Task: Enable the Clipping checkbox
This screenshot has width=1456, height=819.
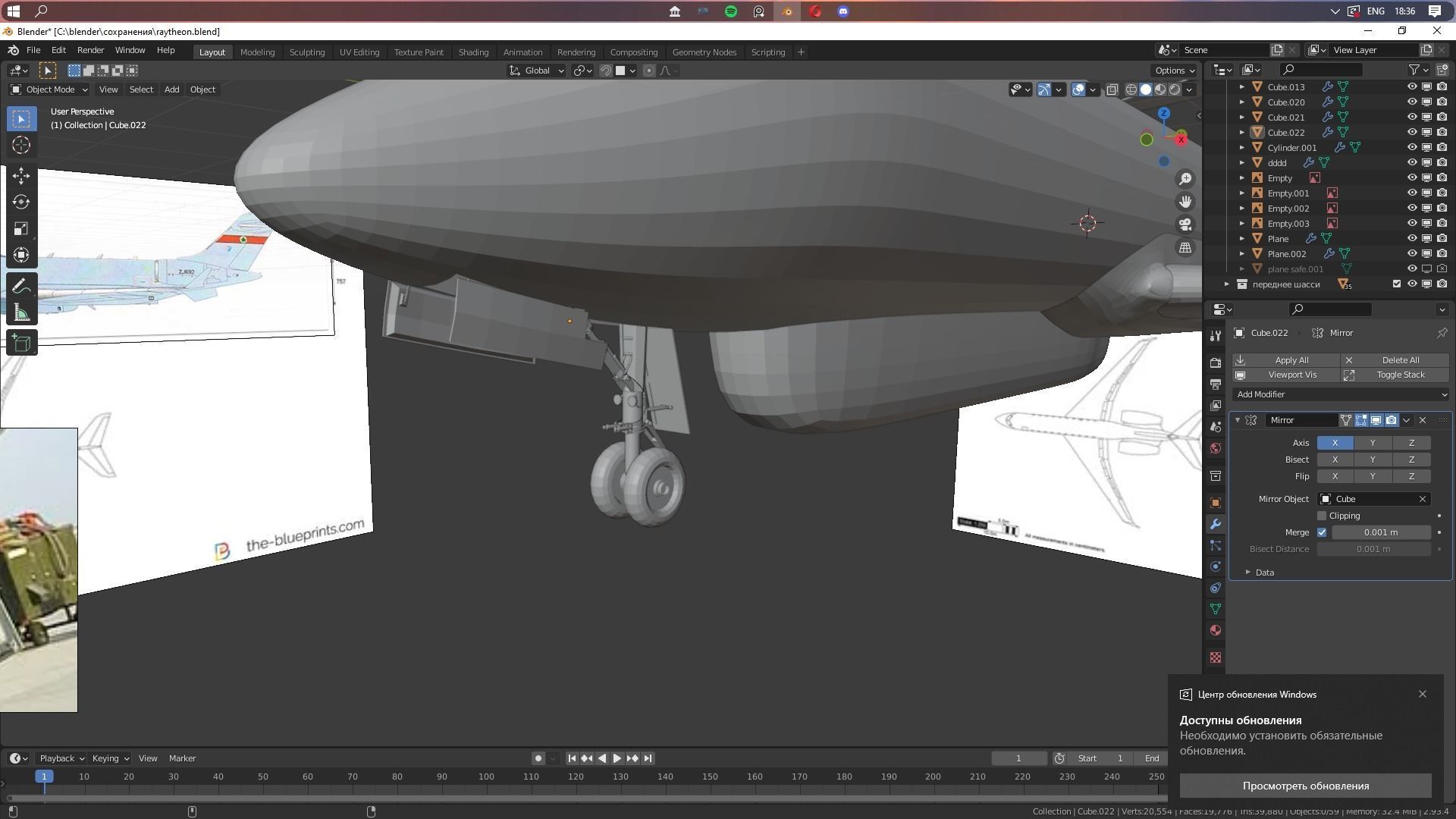Action: pos(1322,516)
